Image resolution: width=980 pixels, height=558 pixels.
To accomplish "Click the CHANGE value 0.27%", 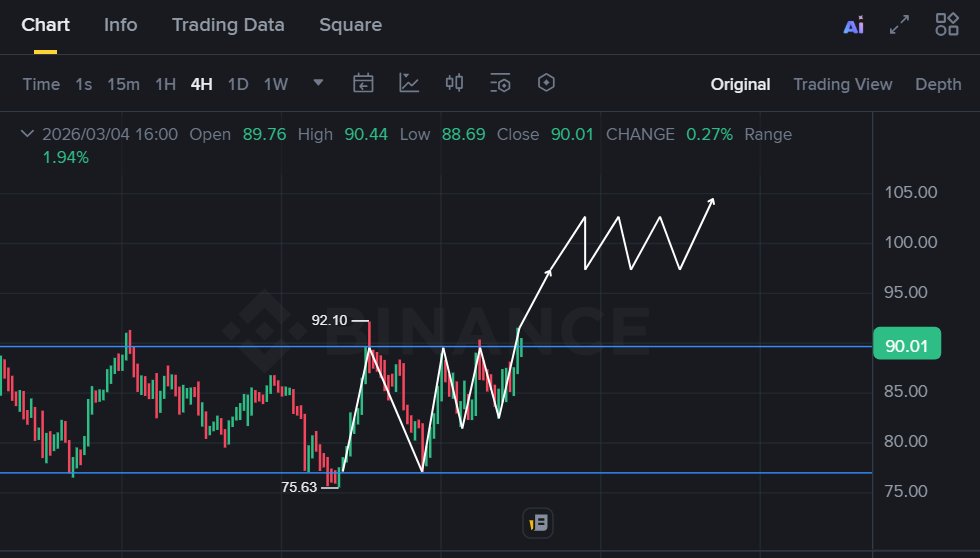I will point(709,134).
